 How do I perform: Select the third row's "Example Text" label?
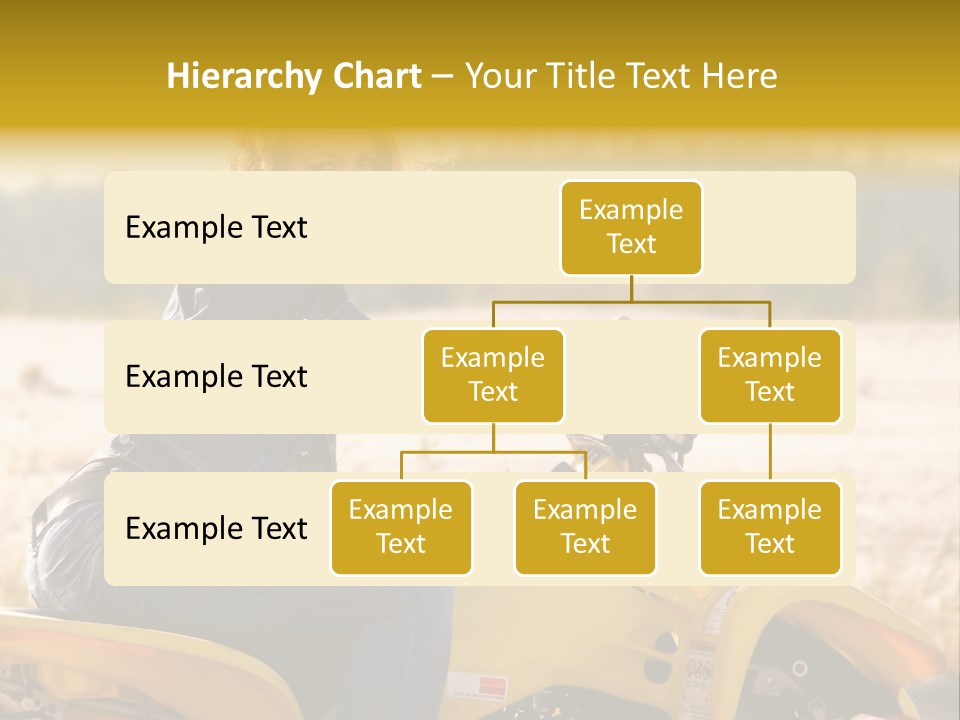coord(216,529)
